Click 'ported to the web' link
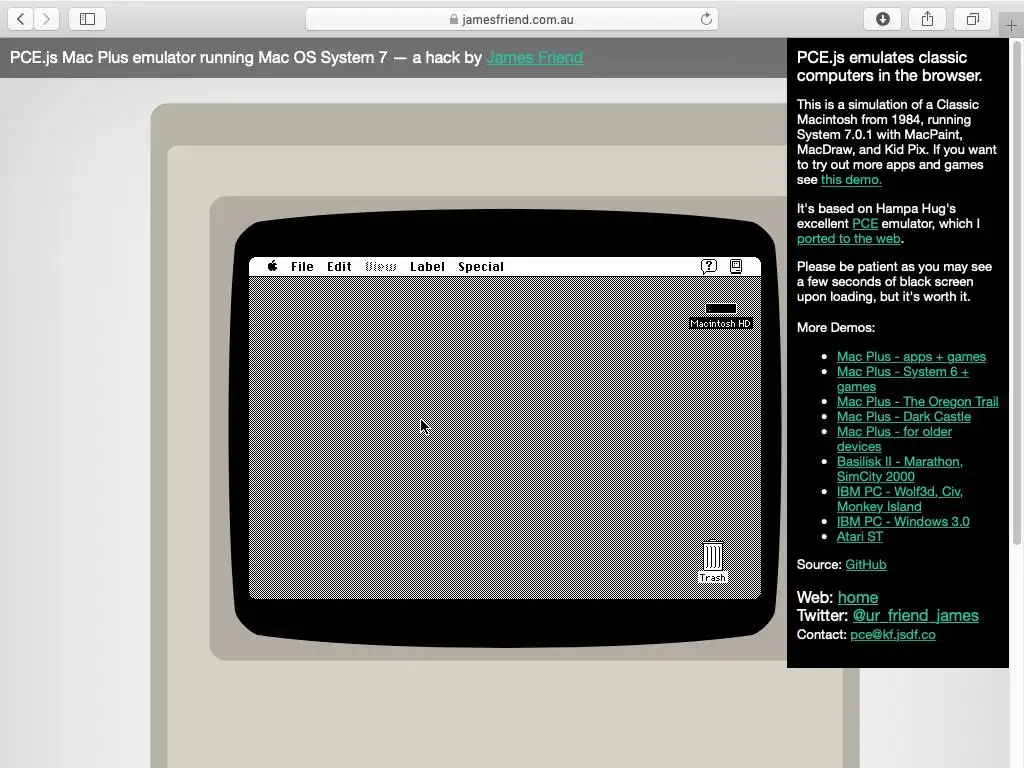This screenshot has height=768, width=1024. click(x=848, y=238)
